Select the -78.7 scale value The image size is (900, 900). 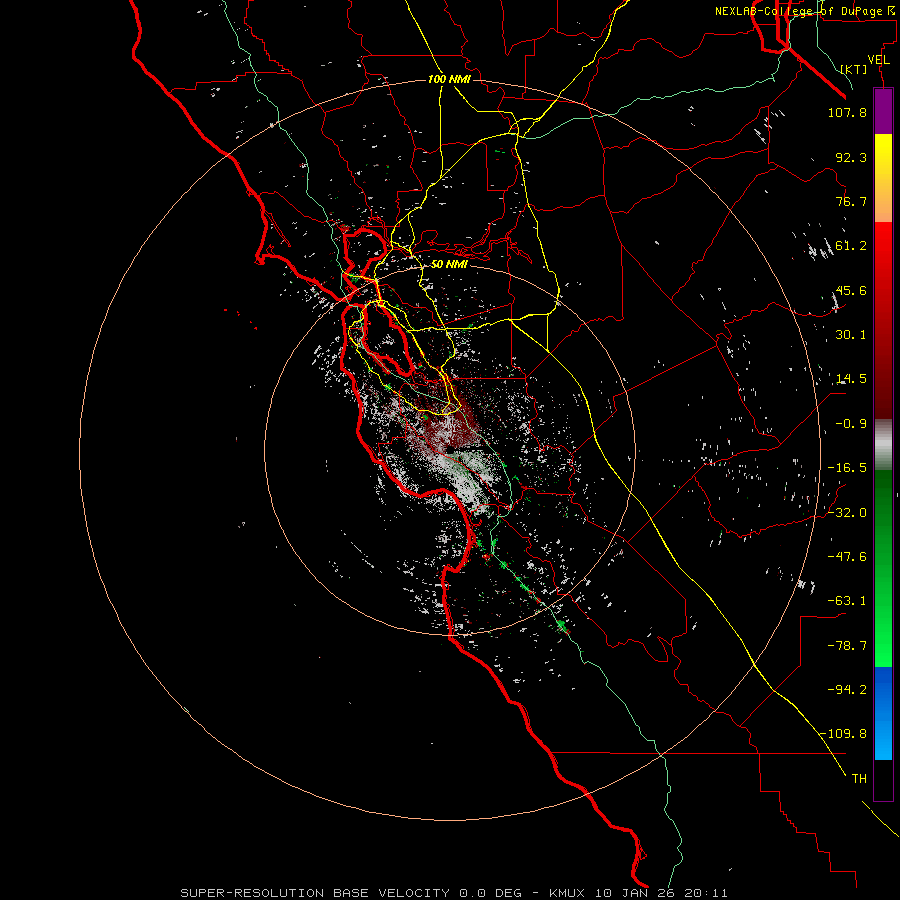[x=847, y=645]
